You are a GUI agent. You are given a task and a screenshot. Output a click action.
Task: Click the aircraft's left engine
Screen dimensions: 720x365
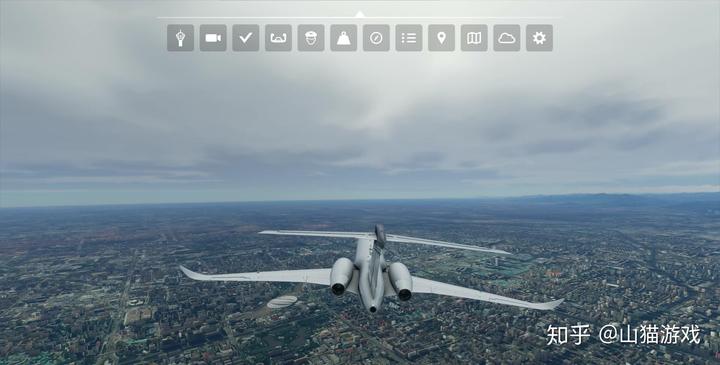341,276
